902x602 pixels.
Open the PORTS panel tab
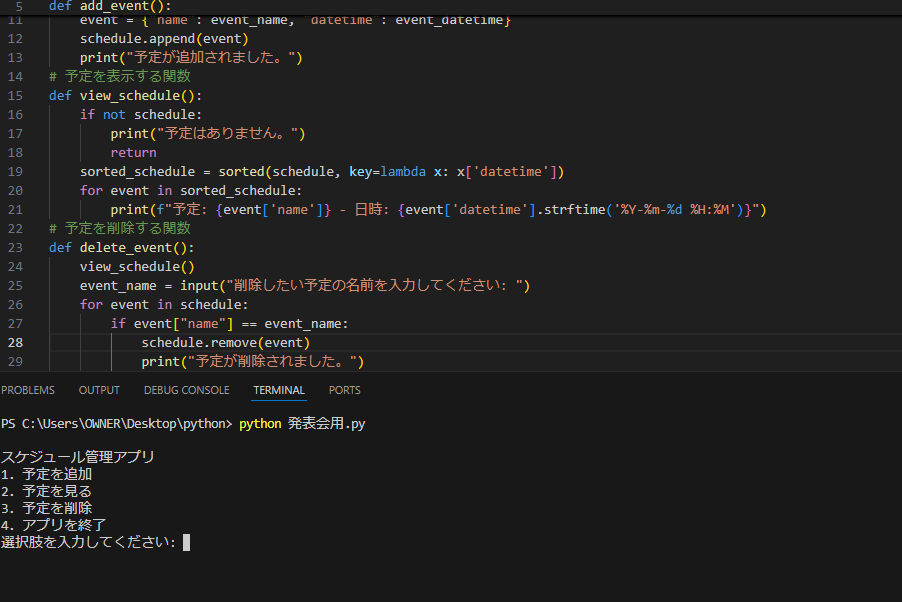tap(345, 390)
